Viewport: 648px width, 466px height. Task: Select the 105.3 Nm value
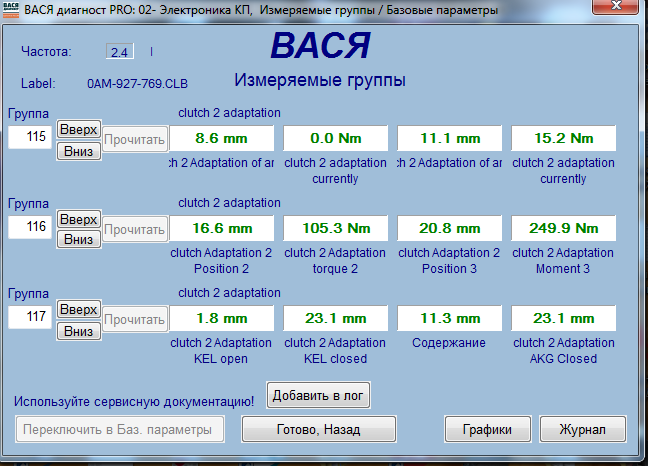coord(336,228)
